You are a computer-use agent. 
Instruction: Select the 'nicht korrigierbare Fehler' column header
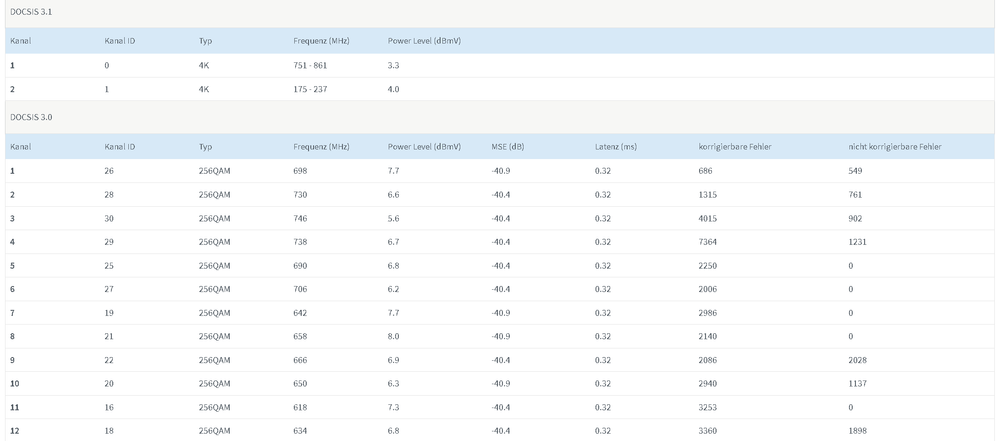coord(893,147)
